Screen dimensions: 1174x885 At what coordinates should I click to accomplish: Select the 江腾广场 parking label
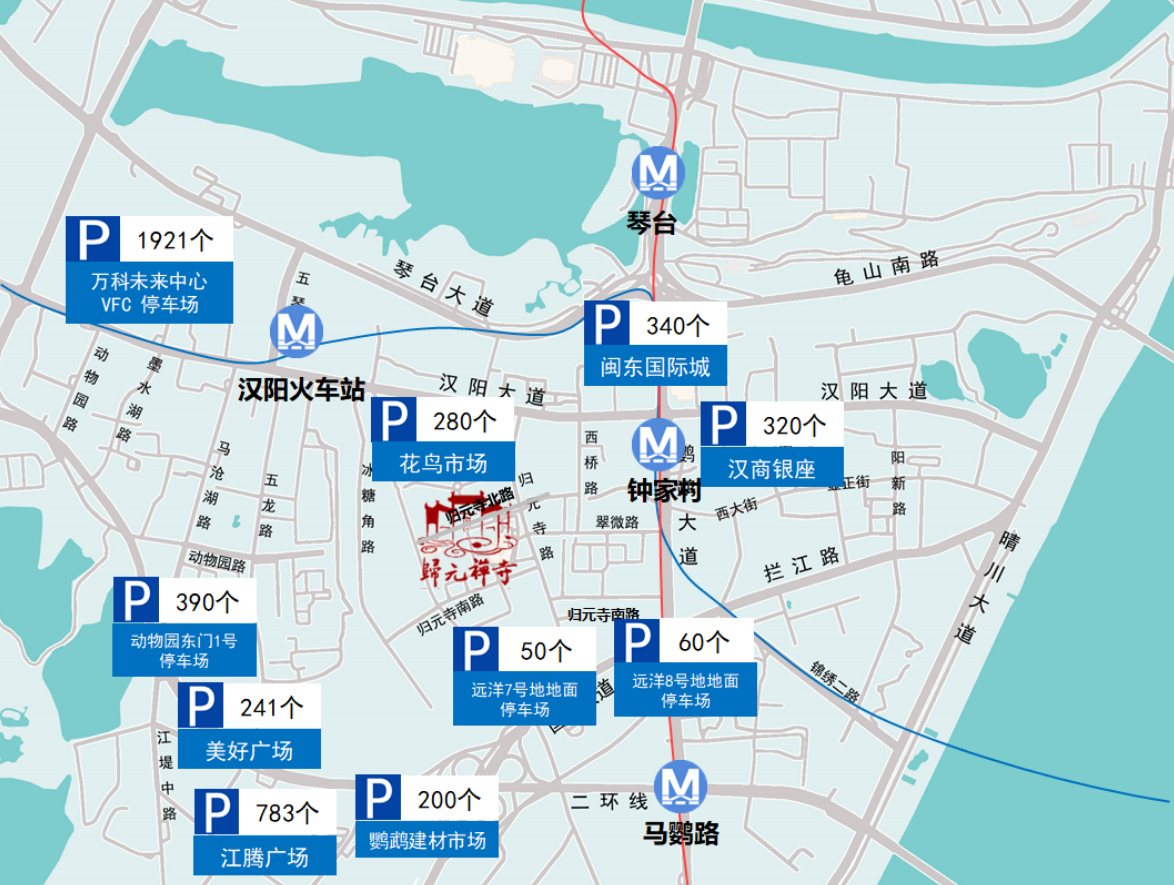click(265, 855)
